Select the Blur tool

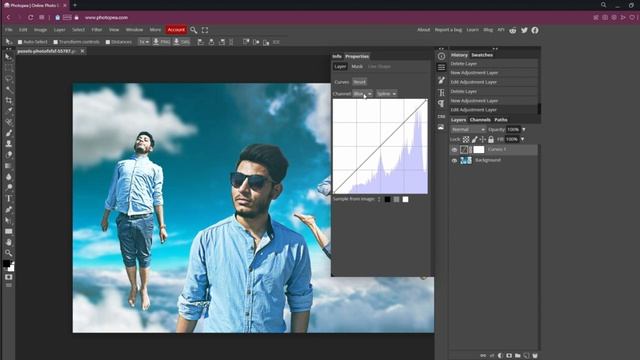[x=9, y=177]
